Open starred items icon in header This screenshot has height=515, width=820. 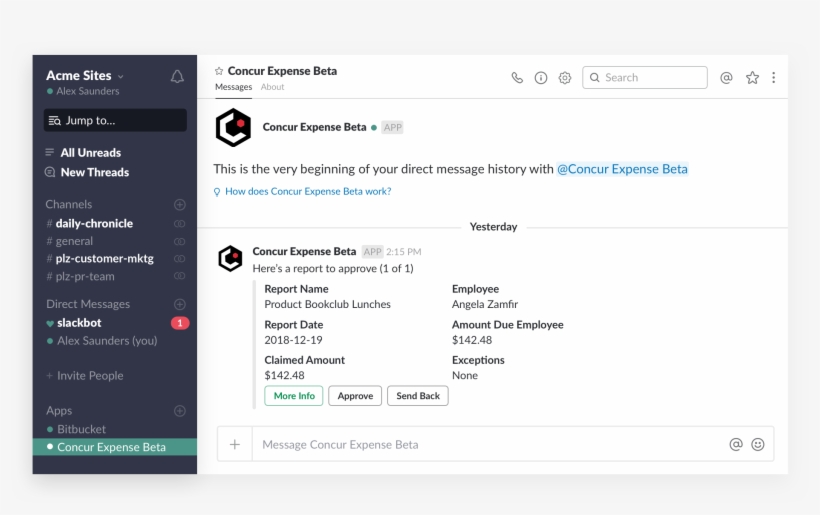(x=752, y=78)
